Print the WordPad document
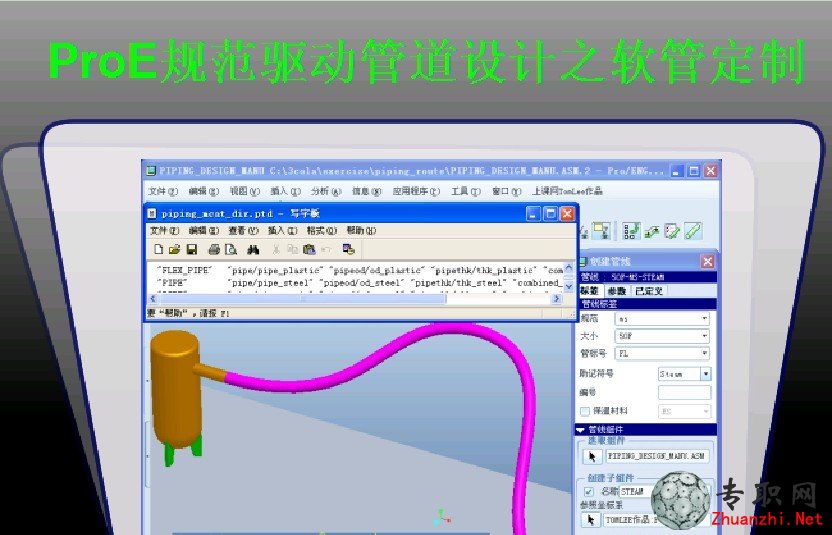The width and height of the screenshot is (832, 535). 214,249
